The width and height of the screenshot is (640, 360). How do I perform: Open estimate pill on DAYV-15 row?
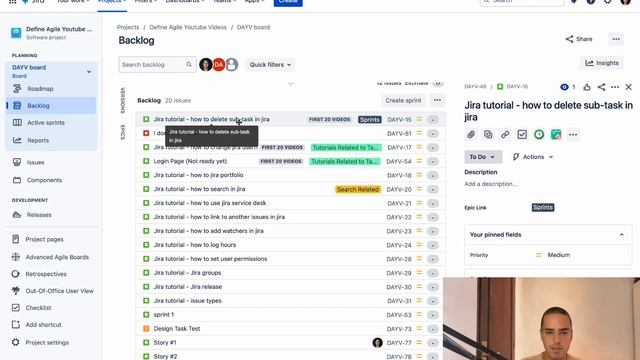(x=433, y=120)
